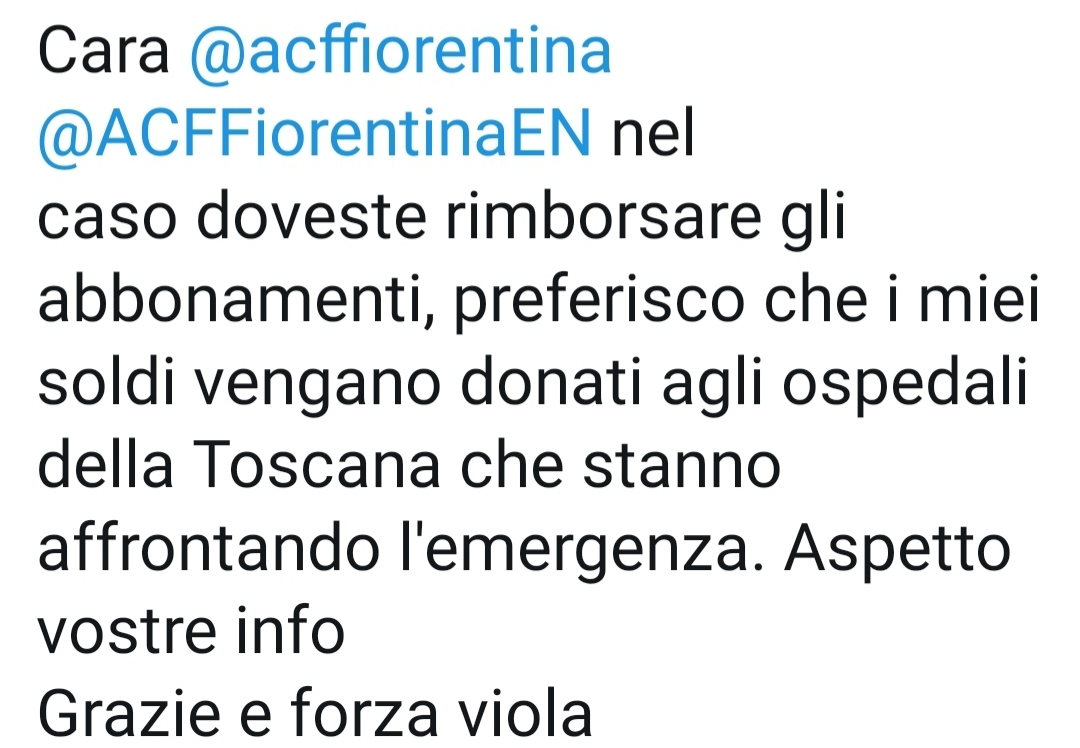Screen dimensions: 1080x748
Task: Click the word "rimborsare" in the tweet
Action: tap(603, 216)
